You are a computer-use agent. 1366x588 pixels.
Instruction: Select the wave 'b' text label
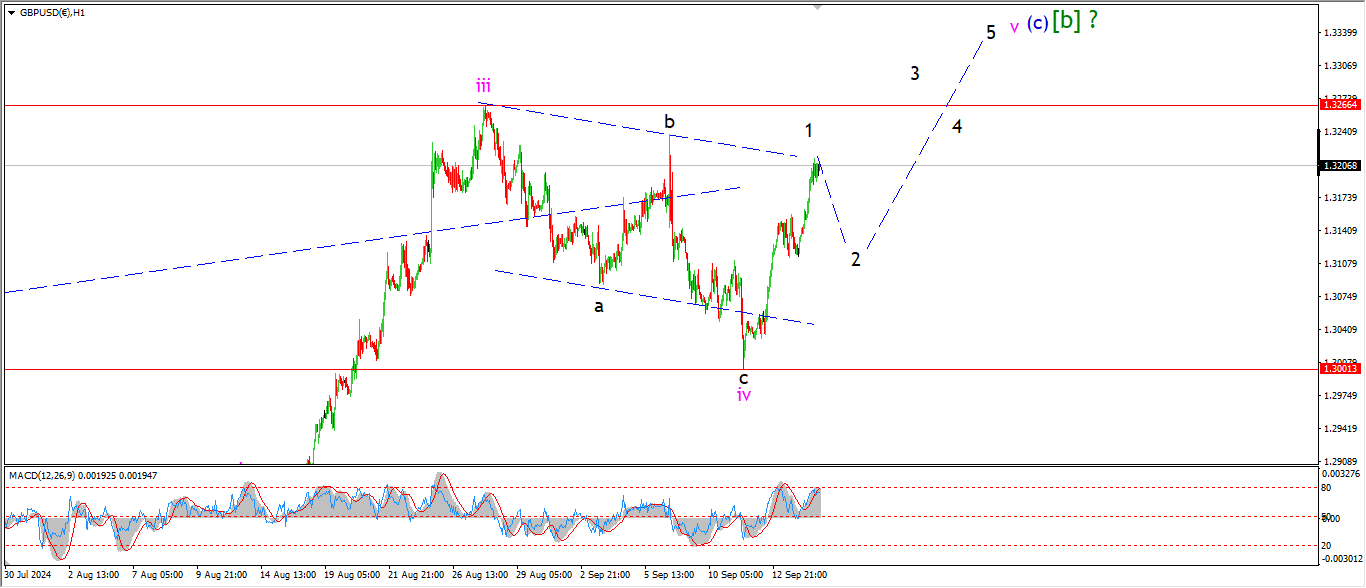[x=670, y=122]
